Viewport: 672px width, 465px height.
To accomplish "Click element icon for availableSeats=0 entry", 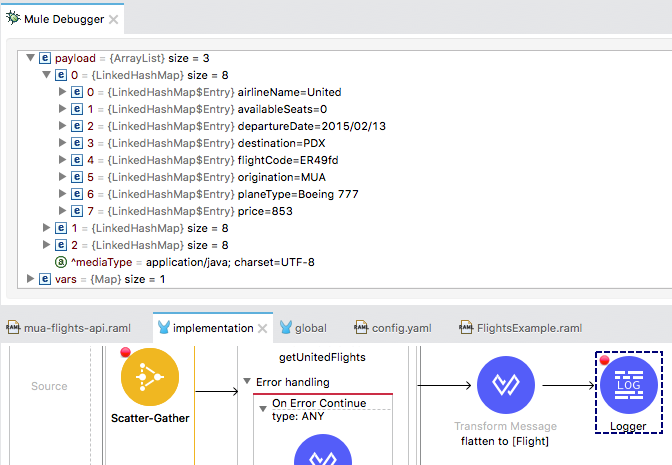I will pyautogui.click(x=77, y=109).
